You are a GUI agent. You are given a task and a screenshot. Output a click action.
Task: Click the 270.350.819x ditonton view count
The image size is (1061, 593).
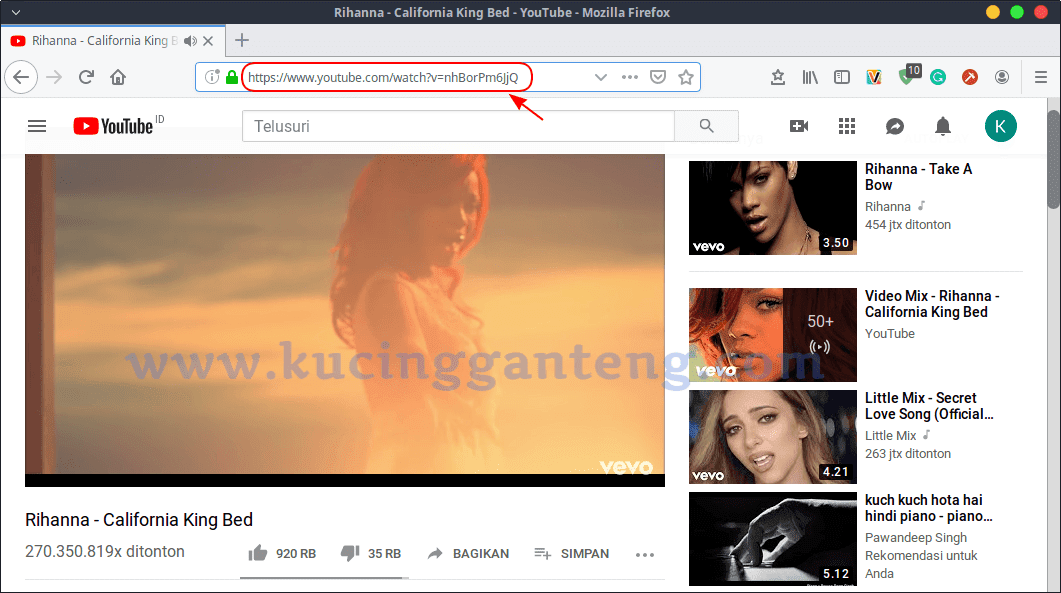point(105,552)
